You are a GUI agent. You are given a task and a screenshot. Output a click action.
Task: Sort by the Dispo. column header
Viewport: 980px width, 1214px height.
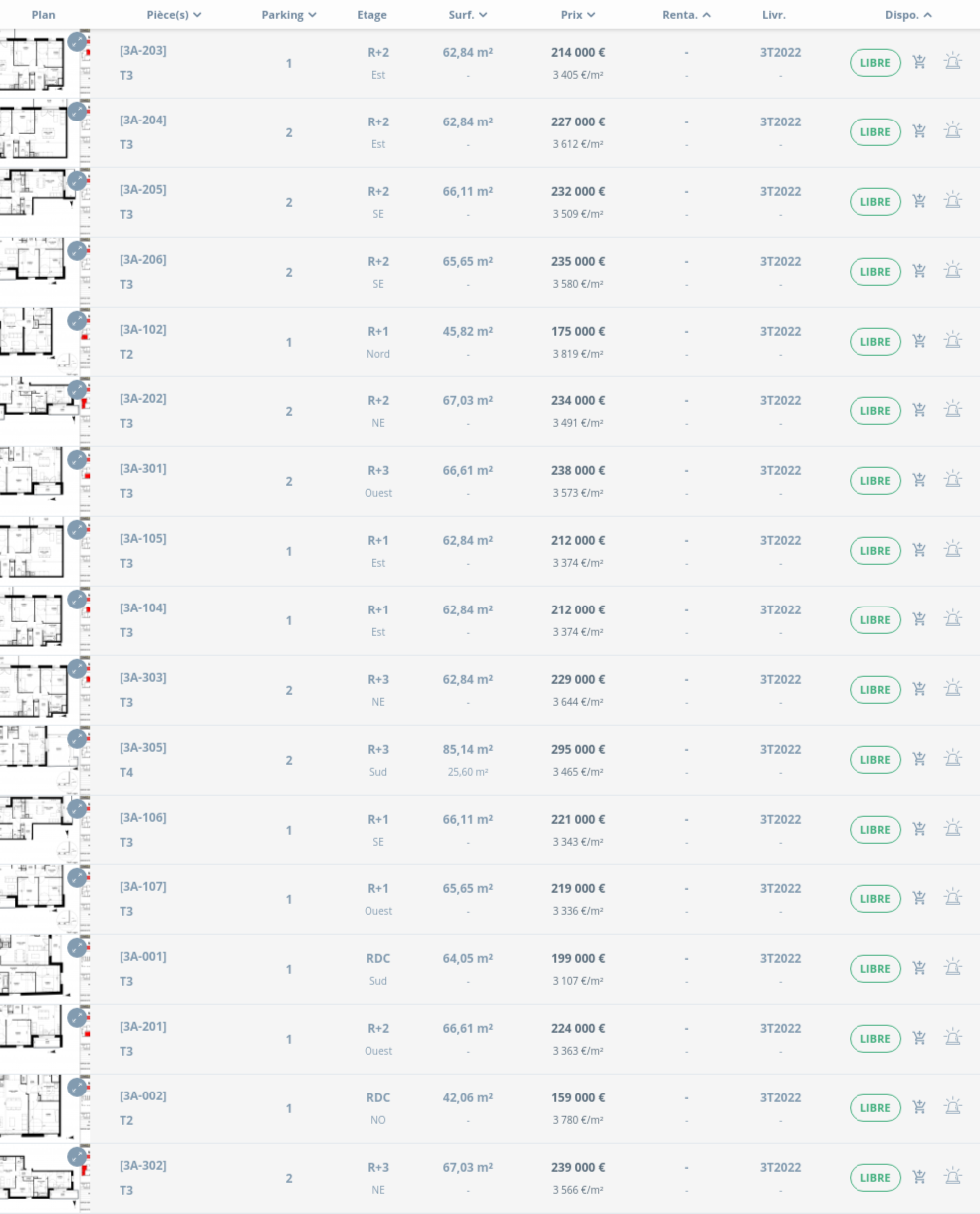[908, 15]
